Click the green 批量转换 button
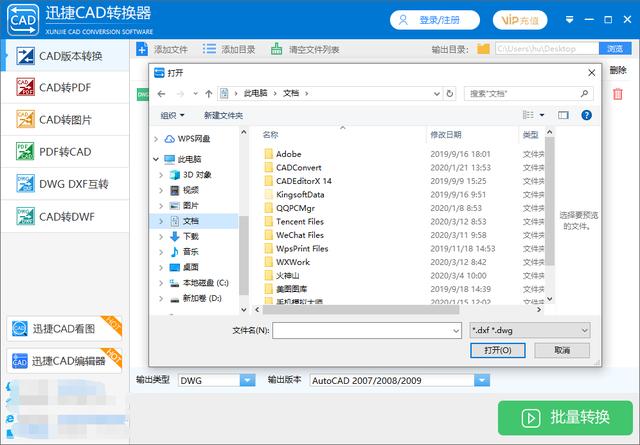Viewport: 640px width, 445px height. [x=565, y=418]
